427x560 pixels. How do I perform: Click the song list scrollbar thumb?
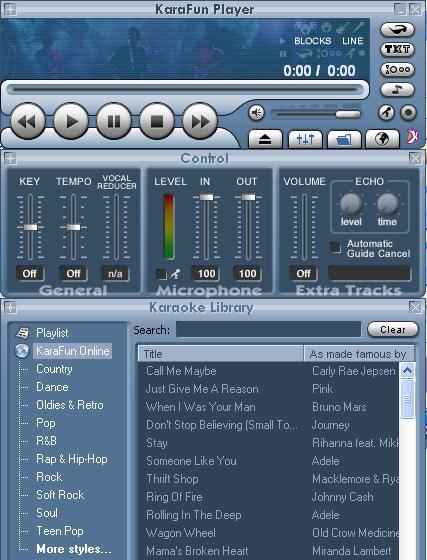[x=407, y=399]
